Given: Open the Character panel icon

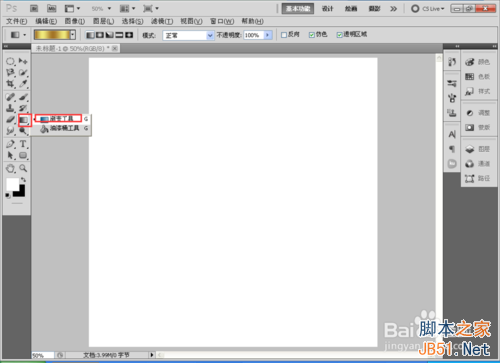Looking at the screenshot, I should tap(452, 134).
